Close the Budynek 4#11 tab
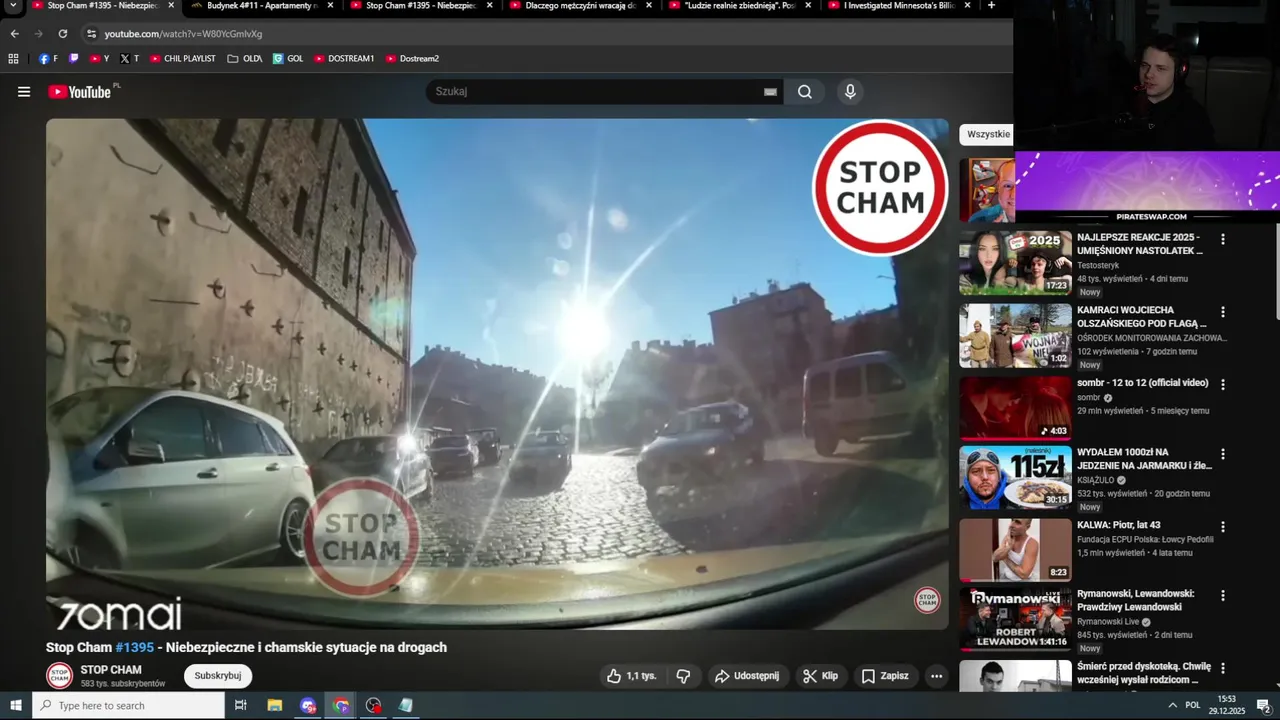Viewport: 1280px width, 720px height. 330,6
